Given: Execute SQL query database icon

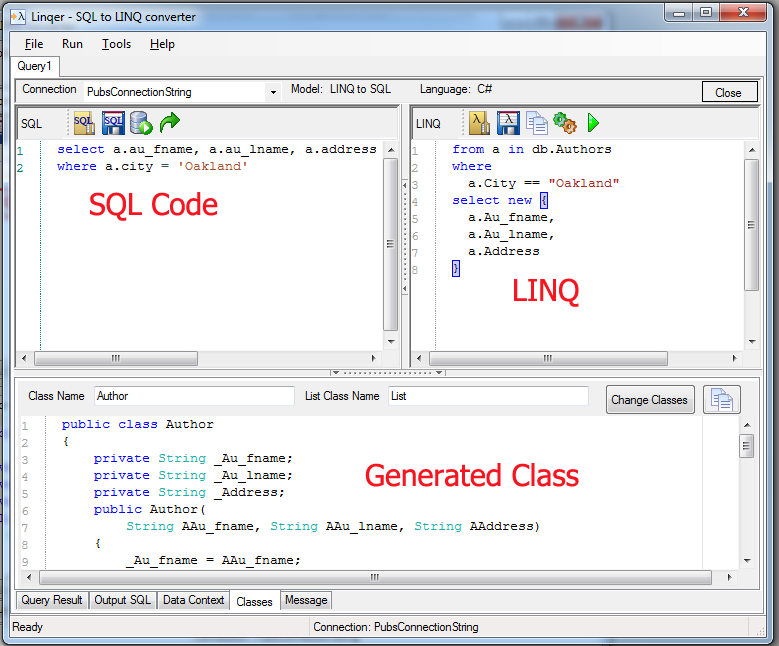Looking at the screenshot, I should point(141,123).
